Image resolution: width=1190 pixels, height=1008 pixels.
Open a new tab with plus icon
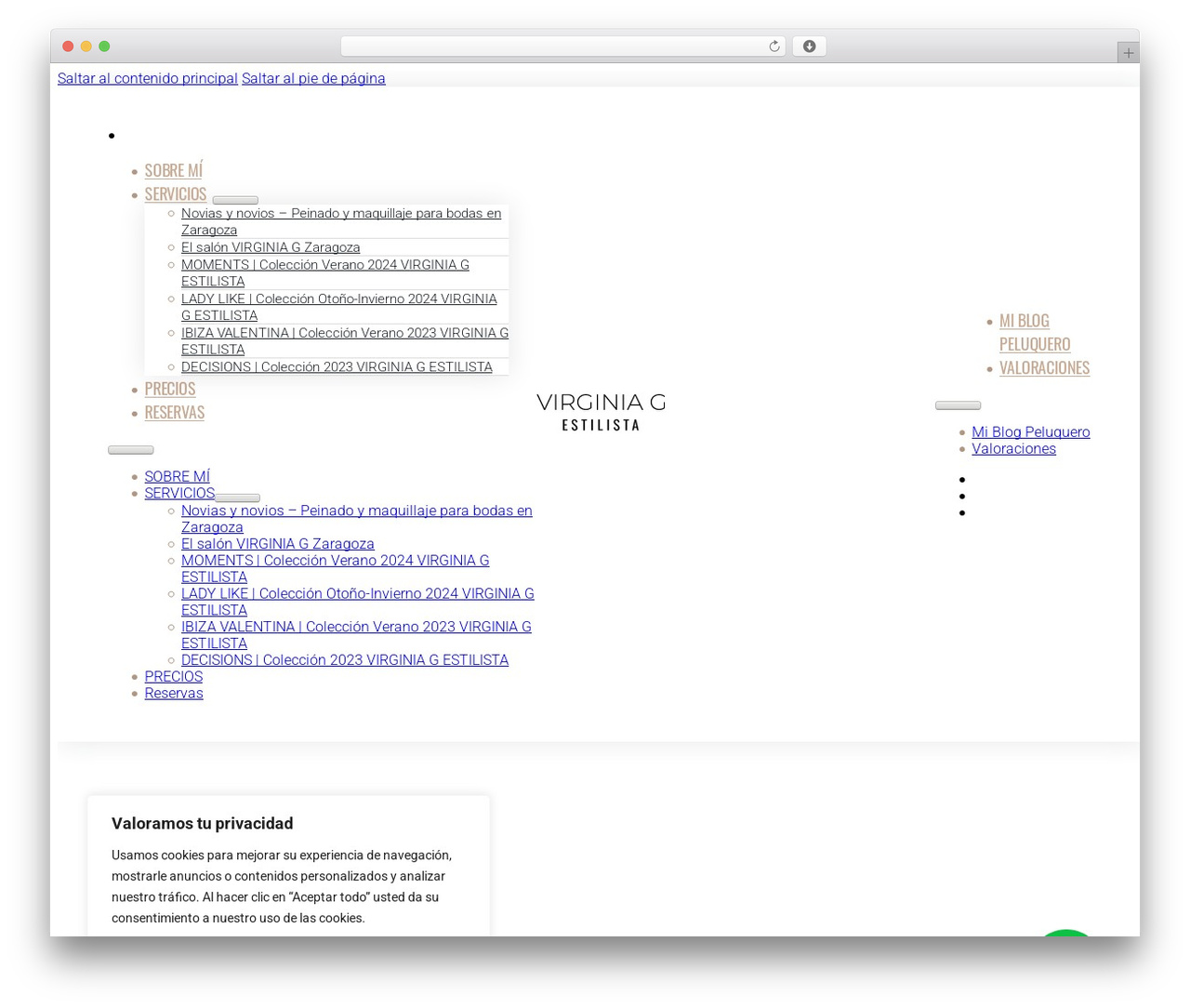pyautogui.click(x=1128, y=53)
